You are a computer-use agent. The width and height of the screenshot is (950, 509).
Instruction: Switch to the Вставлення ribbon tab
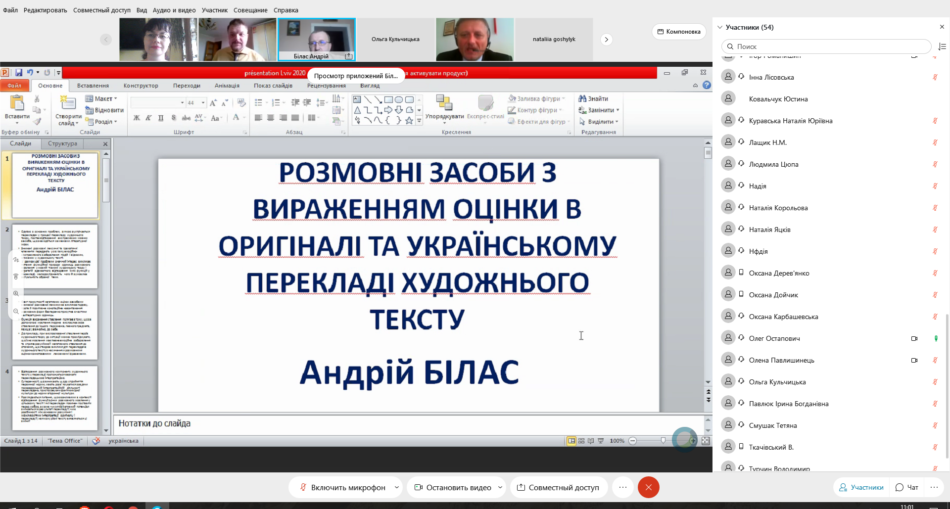coord(93,86)
